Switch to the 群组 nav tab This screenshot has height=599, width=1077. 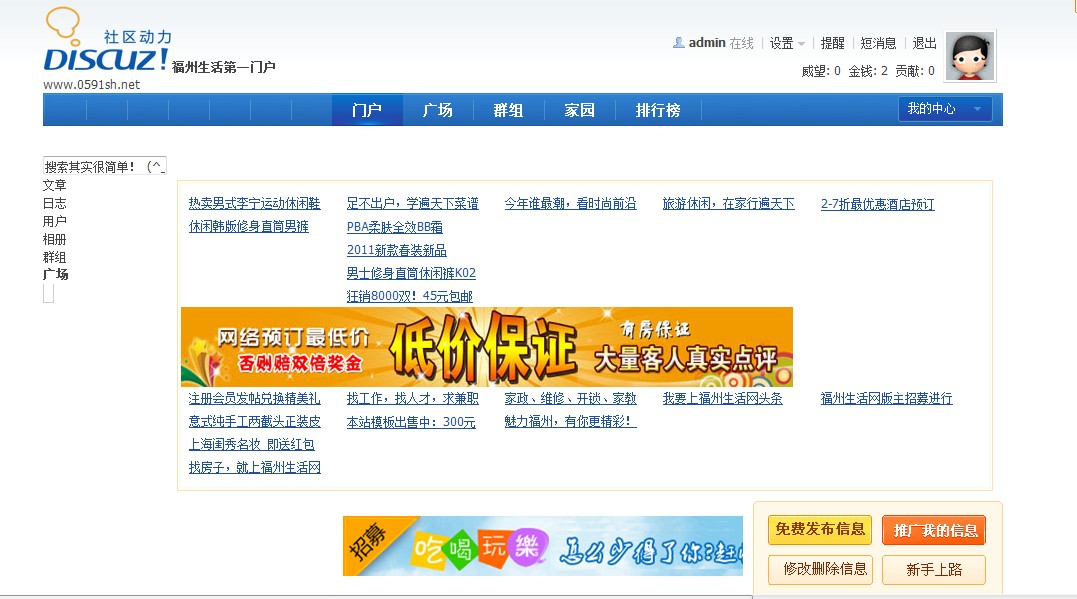pyautogui.click(x=508, y=110)
